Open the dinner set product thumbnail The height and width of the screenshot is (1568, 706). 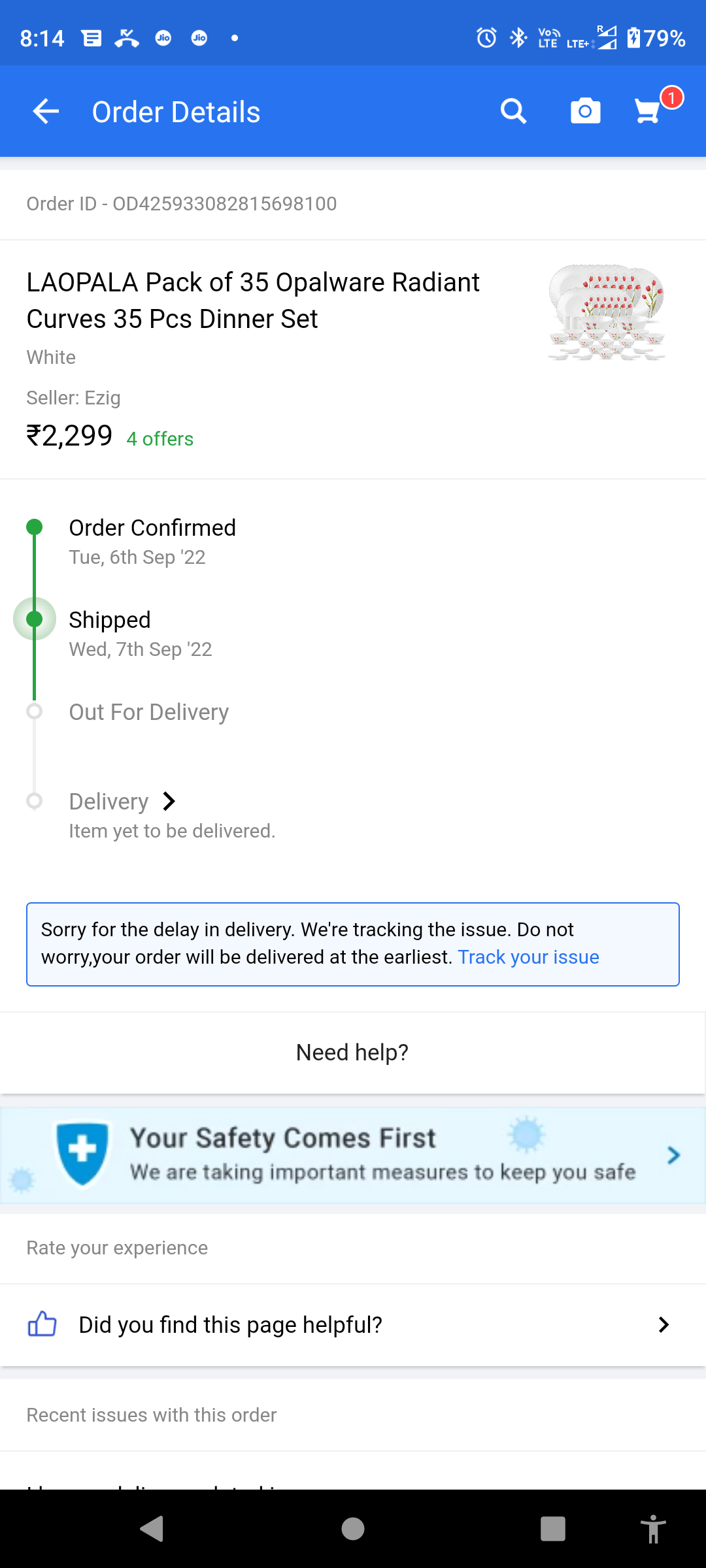pyautogui.click(x=607, y=312)
